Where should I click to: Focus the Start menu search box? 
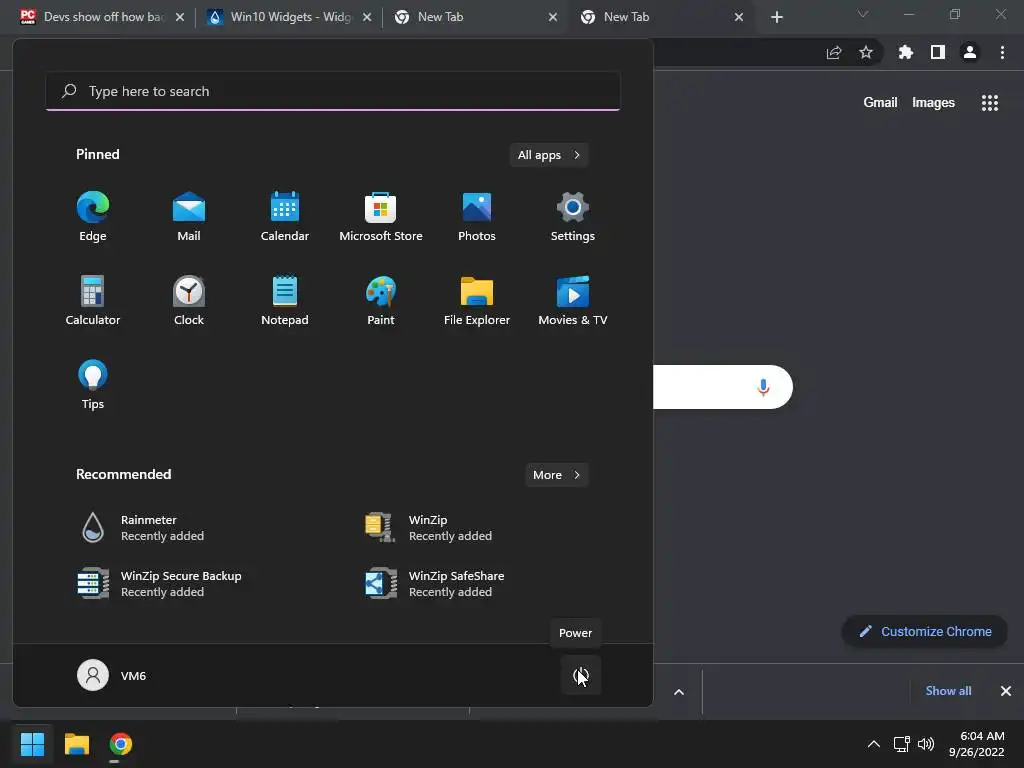click(x=333, y=91)
